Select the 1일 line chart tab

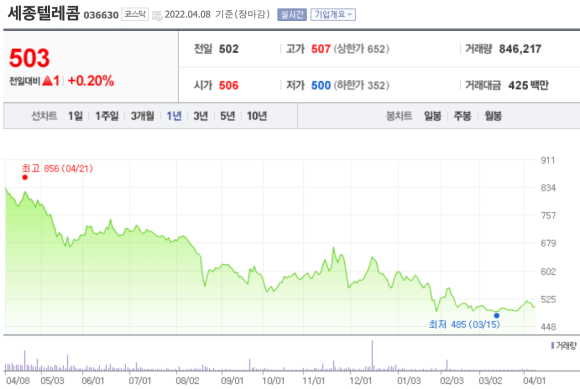coord(75,116)
